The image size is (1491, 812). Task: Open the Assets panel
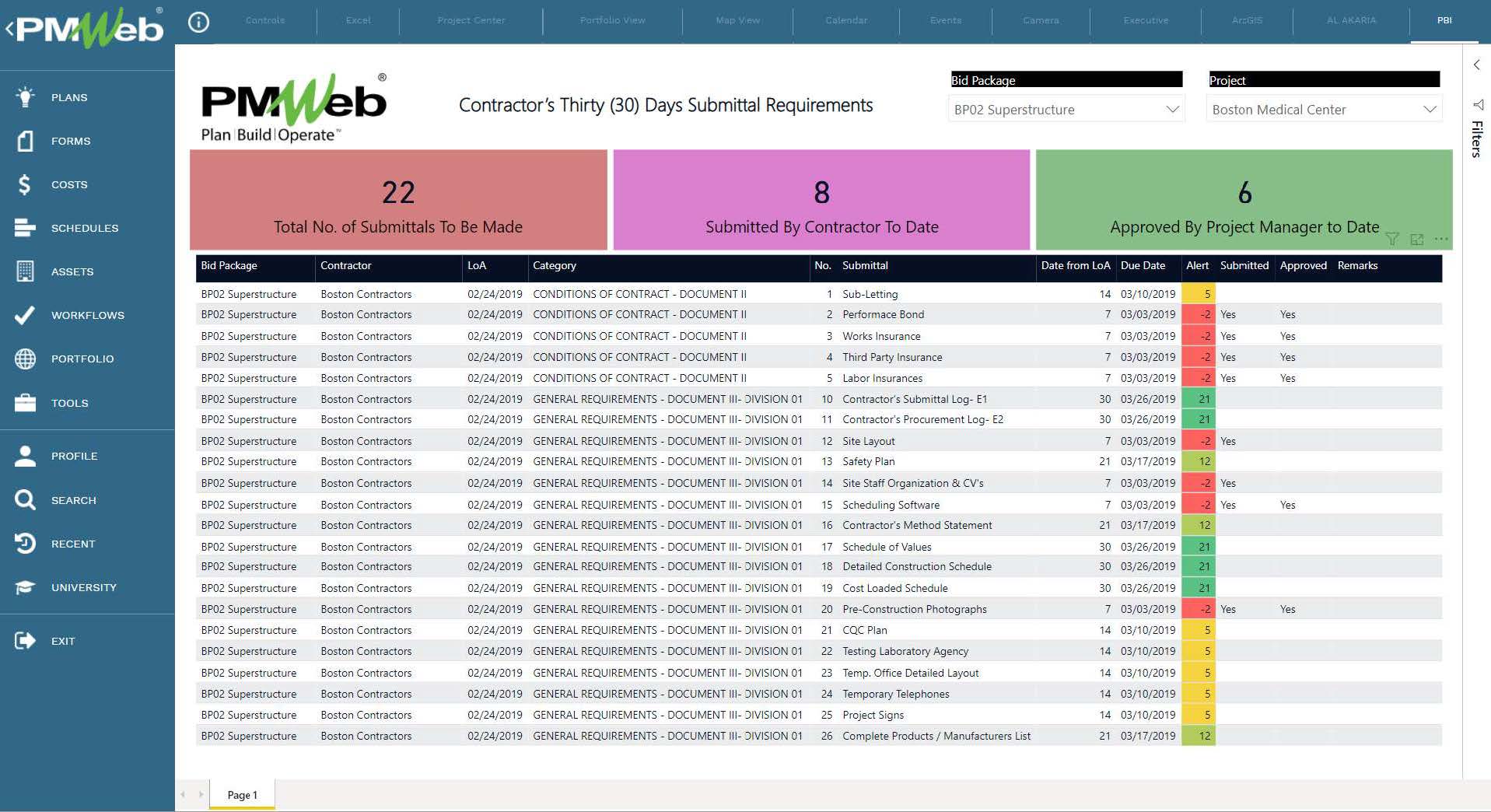23,271
